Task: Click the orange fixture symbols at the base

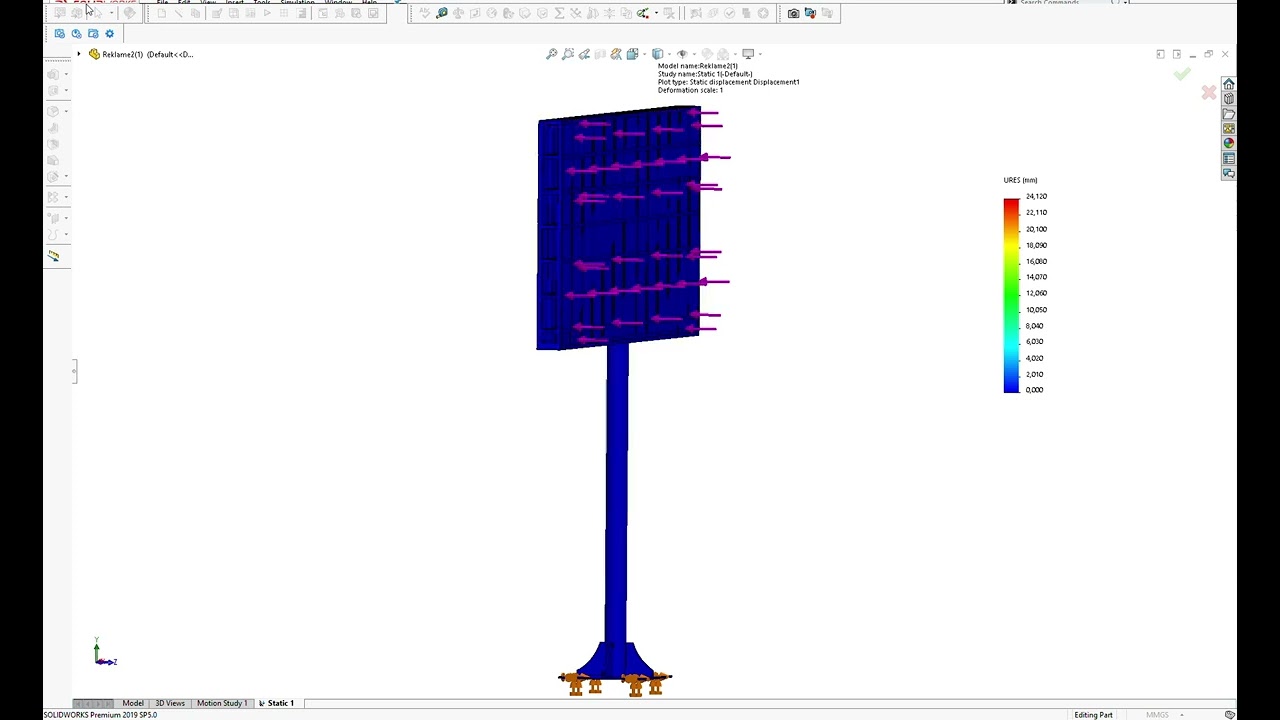Action: [615, 683]
